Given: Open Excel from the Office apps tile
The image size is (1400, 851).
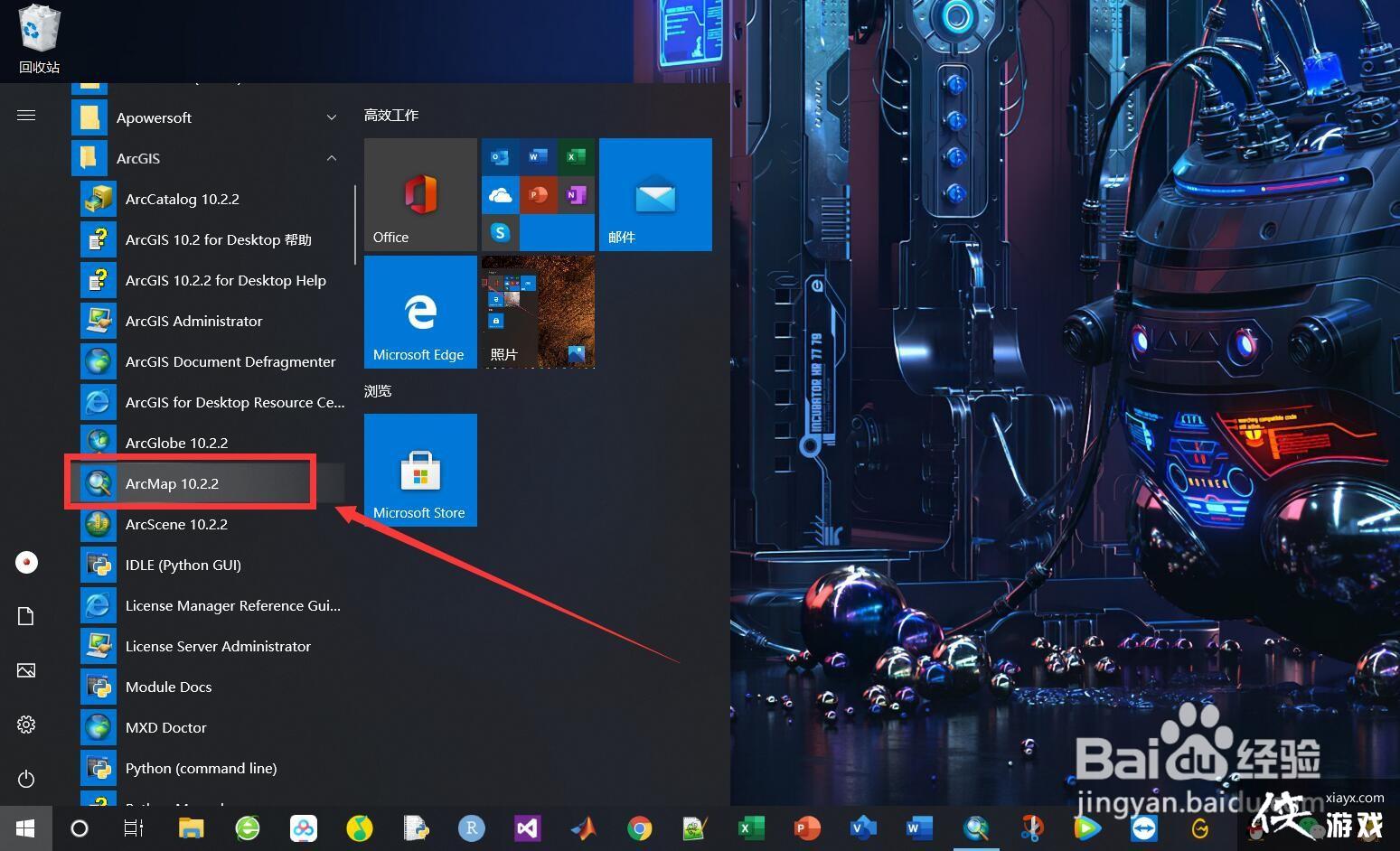Looking at the screenshot, I should (576, 157).
